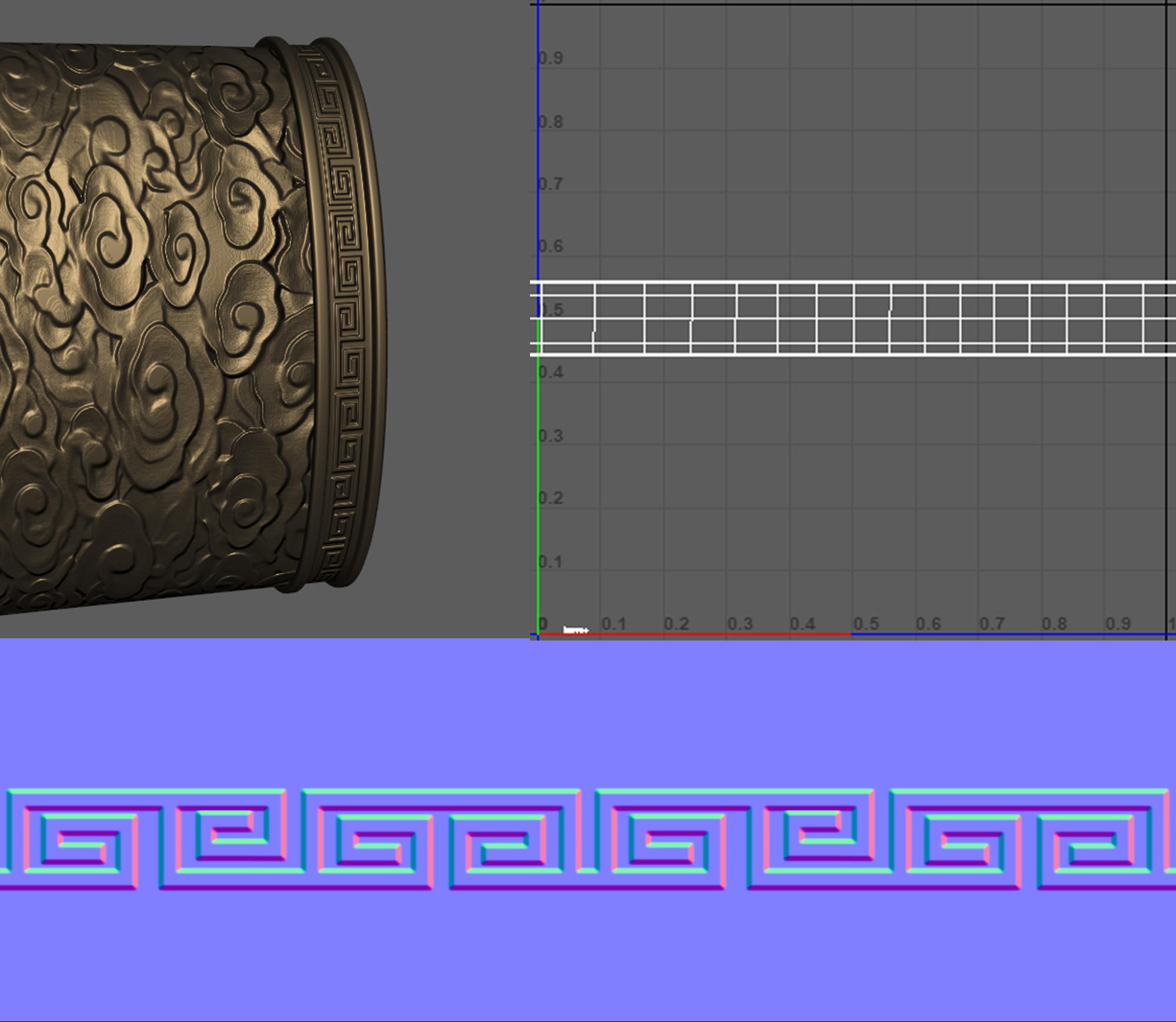Click the 0.5 label on horizontal U axis
Screen dimensions: 1176x1022
tap(865, 624)
